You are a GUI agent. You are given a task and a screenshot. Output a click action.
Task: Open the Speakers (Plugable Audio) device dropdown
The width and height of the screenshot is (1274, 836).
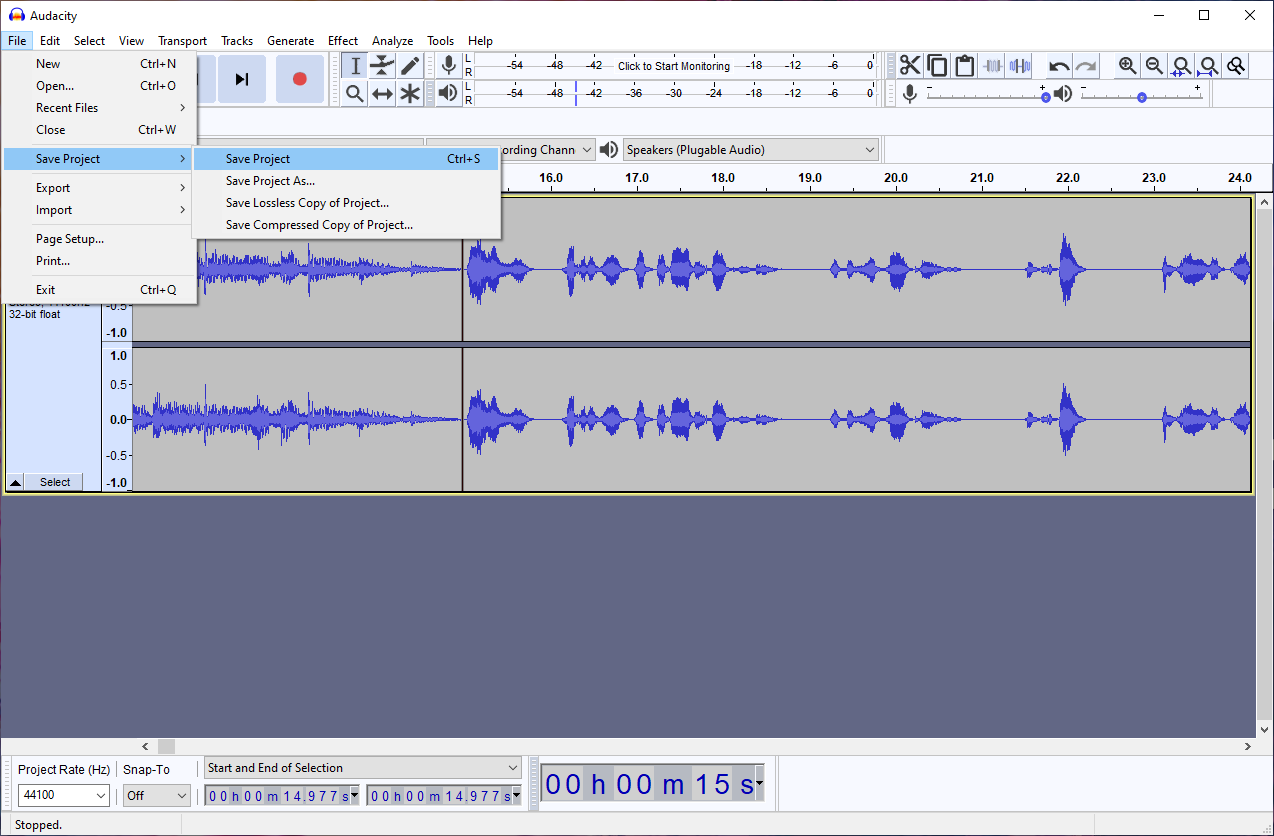[750, 150]
